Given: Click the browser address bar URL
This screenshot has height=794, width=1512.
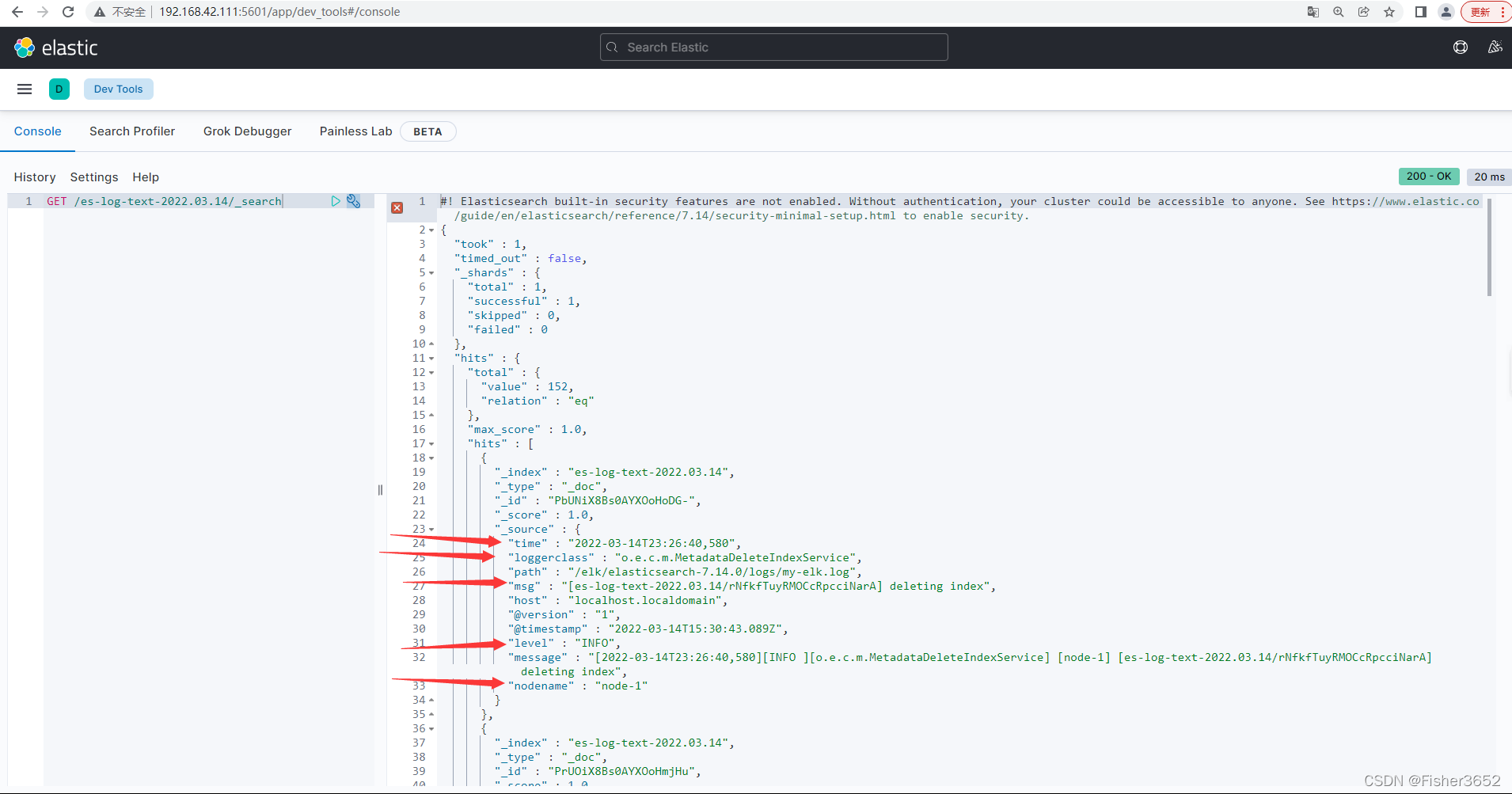Looking at the screenshot, I should click(x=279, y=12).
